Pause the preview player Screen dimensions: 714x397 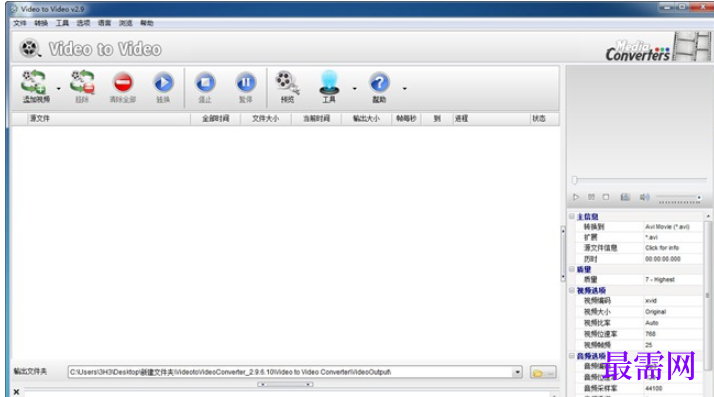591,197
